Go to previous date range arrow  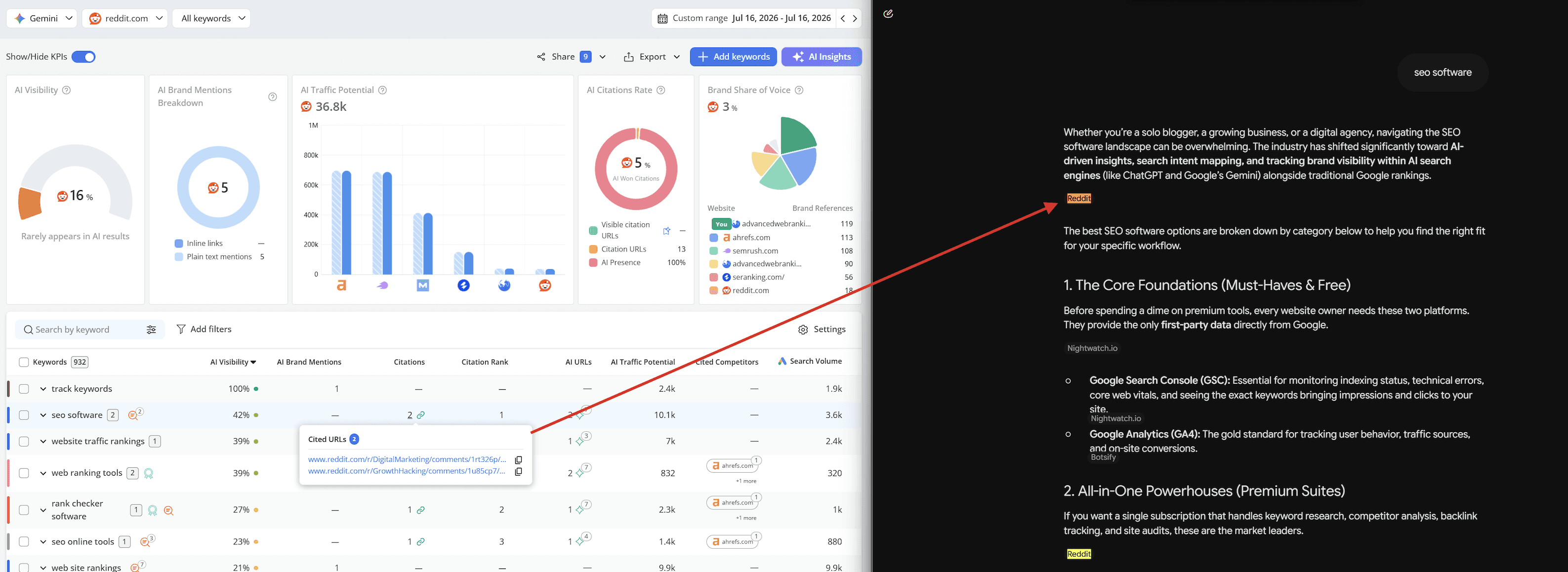[x=843, y=18]
